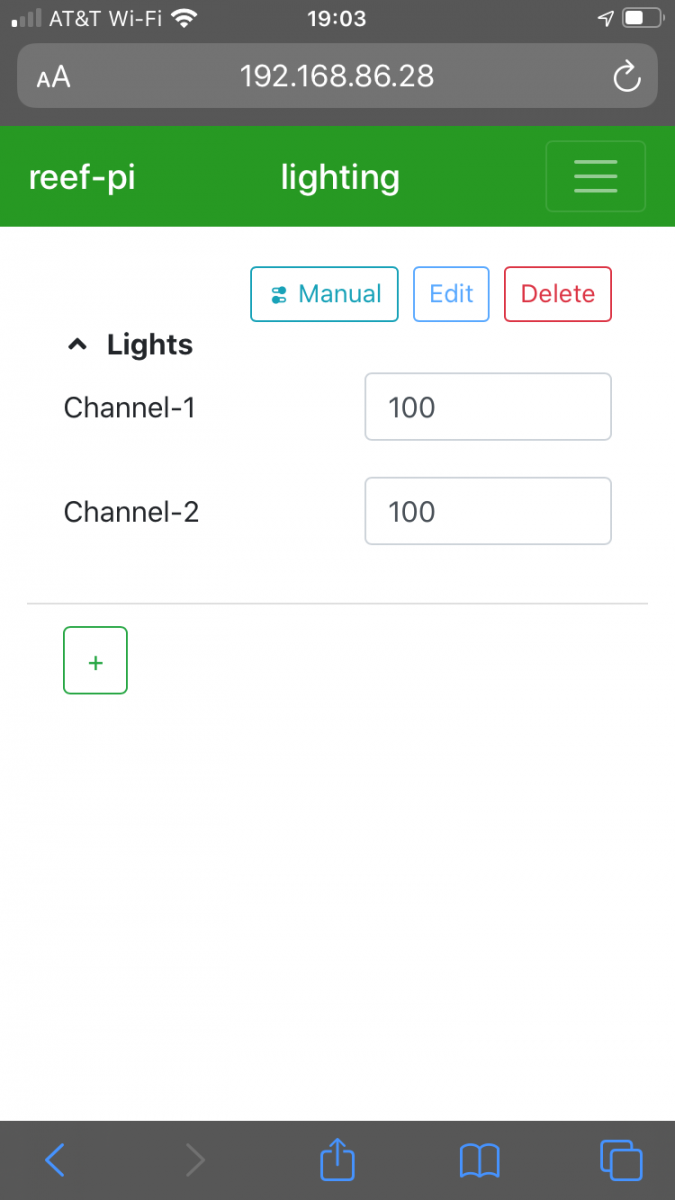This screenshot has width=675, height=1200.
Task: Click the red Delete button
Action: click(x=558, y=294)
